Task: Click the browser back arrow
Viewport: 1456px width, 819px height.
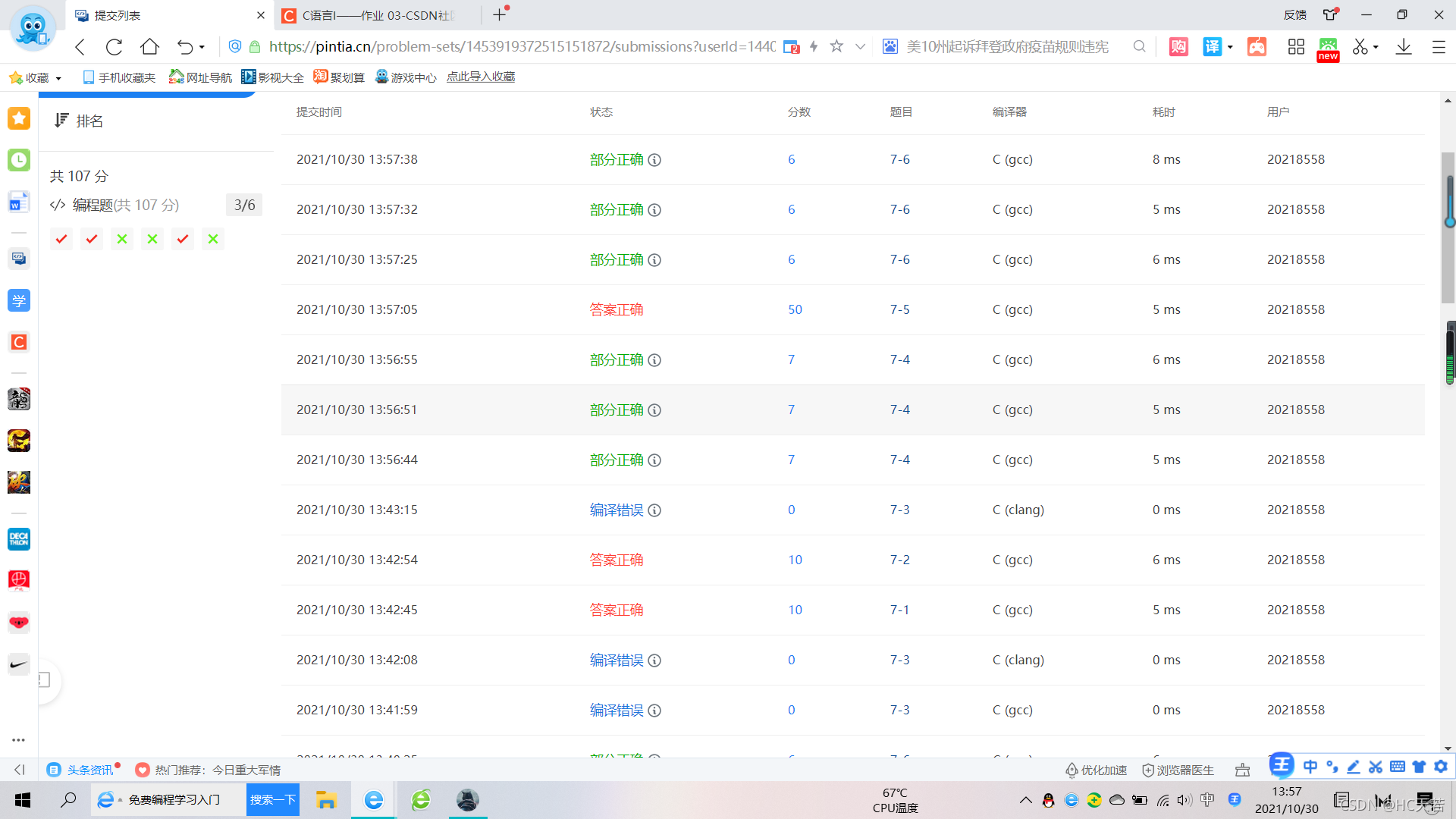Action: 80,47
